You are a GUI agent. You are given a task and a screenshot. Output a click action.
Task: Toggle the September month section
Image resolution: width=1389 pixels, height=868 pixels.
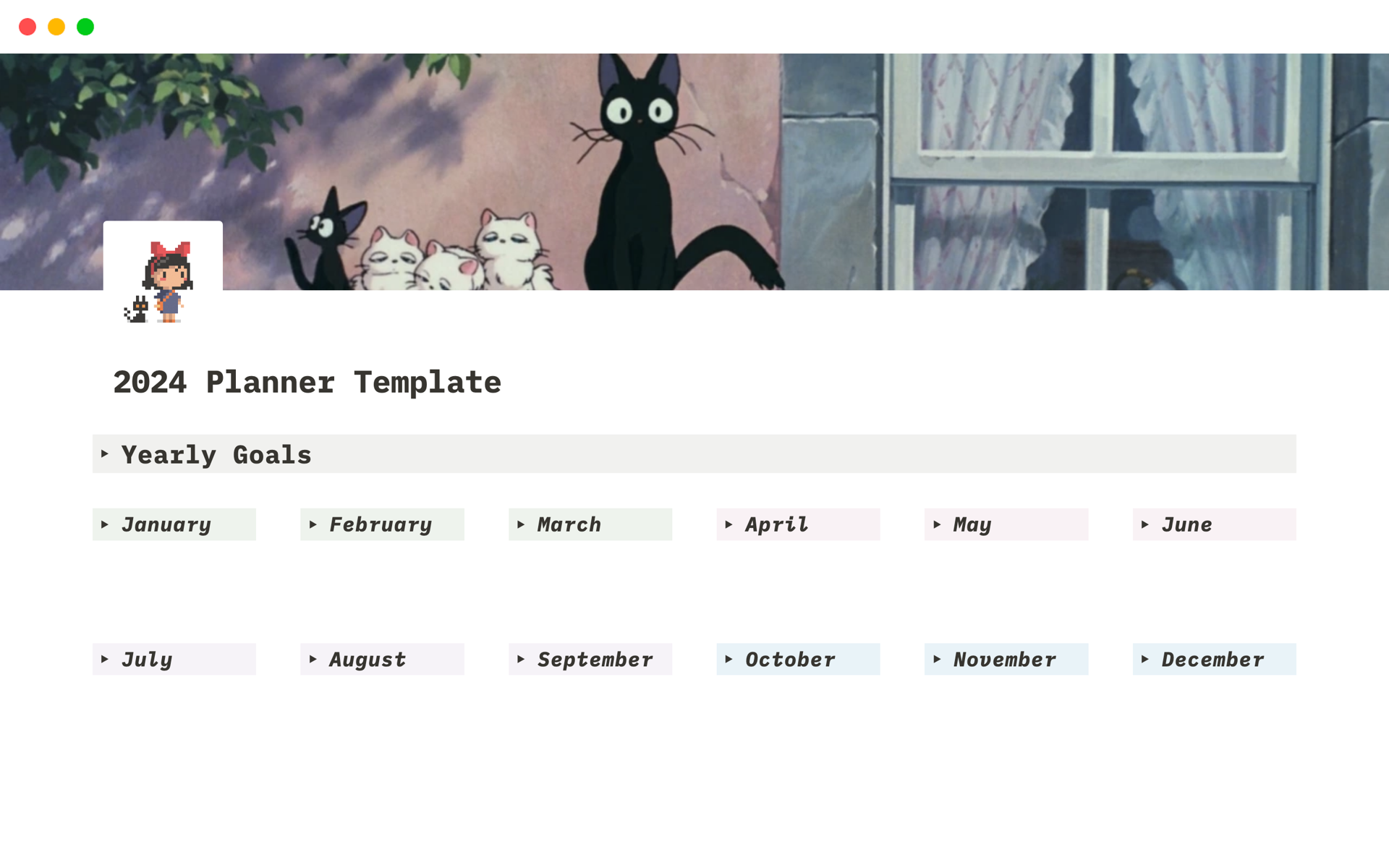(524, 658)
